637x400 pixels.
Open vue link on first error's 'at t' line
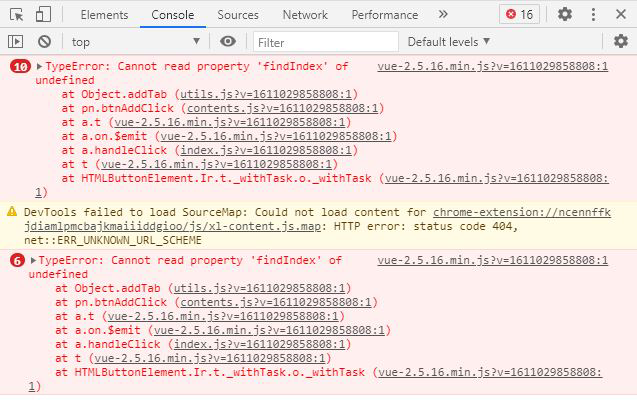coord(217,164)
